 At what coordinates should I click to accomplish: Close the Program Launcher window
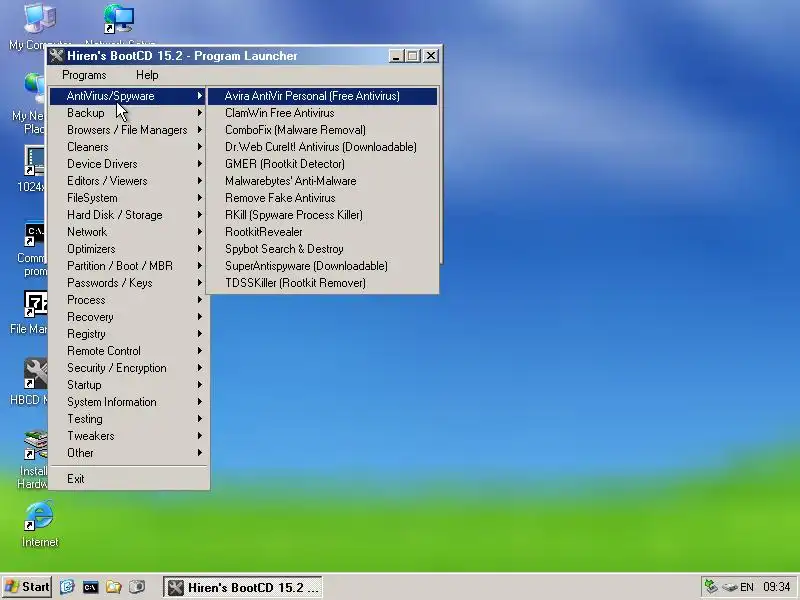[431, 56]
